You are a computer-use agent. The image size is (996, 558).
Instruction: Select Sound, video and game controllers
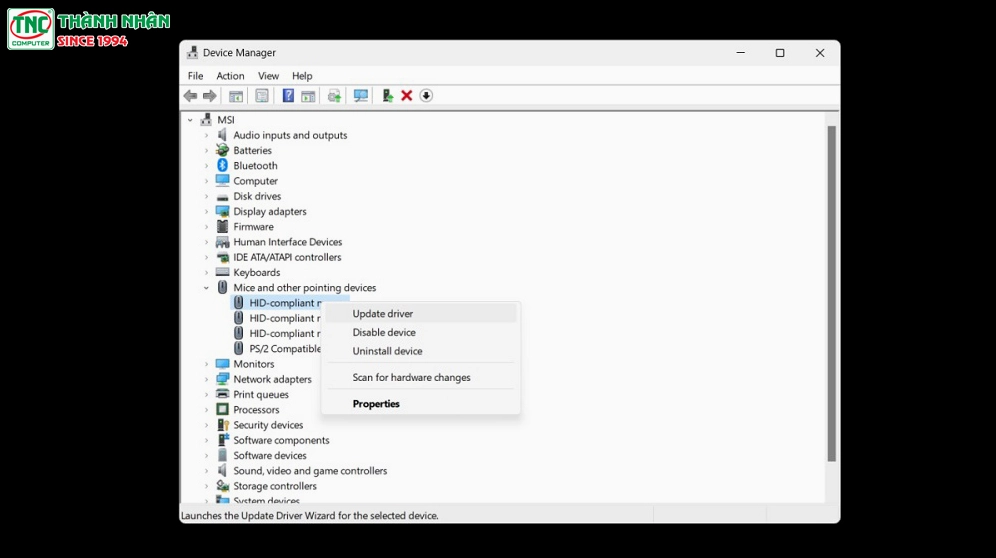pos(310,471)
